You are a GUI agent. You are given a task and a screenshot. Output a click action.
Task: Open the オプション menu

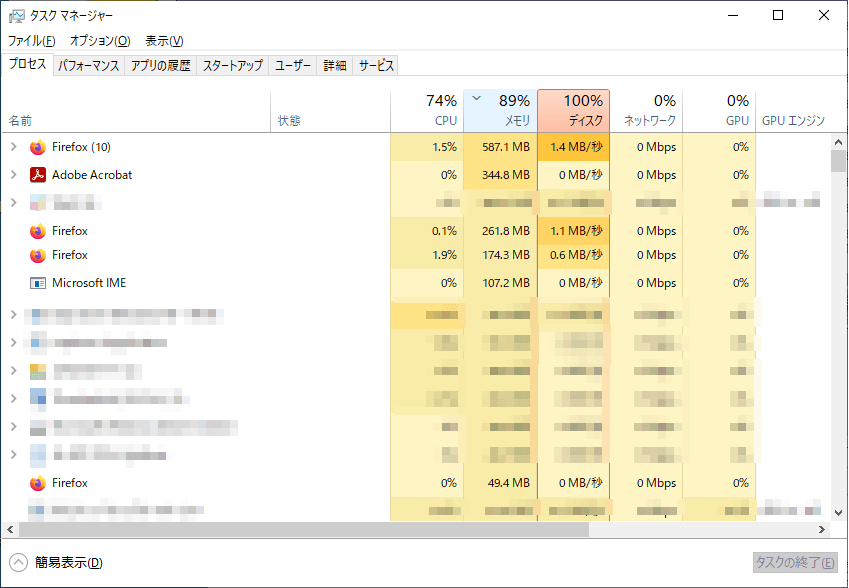coord(99,41)
